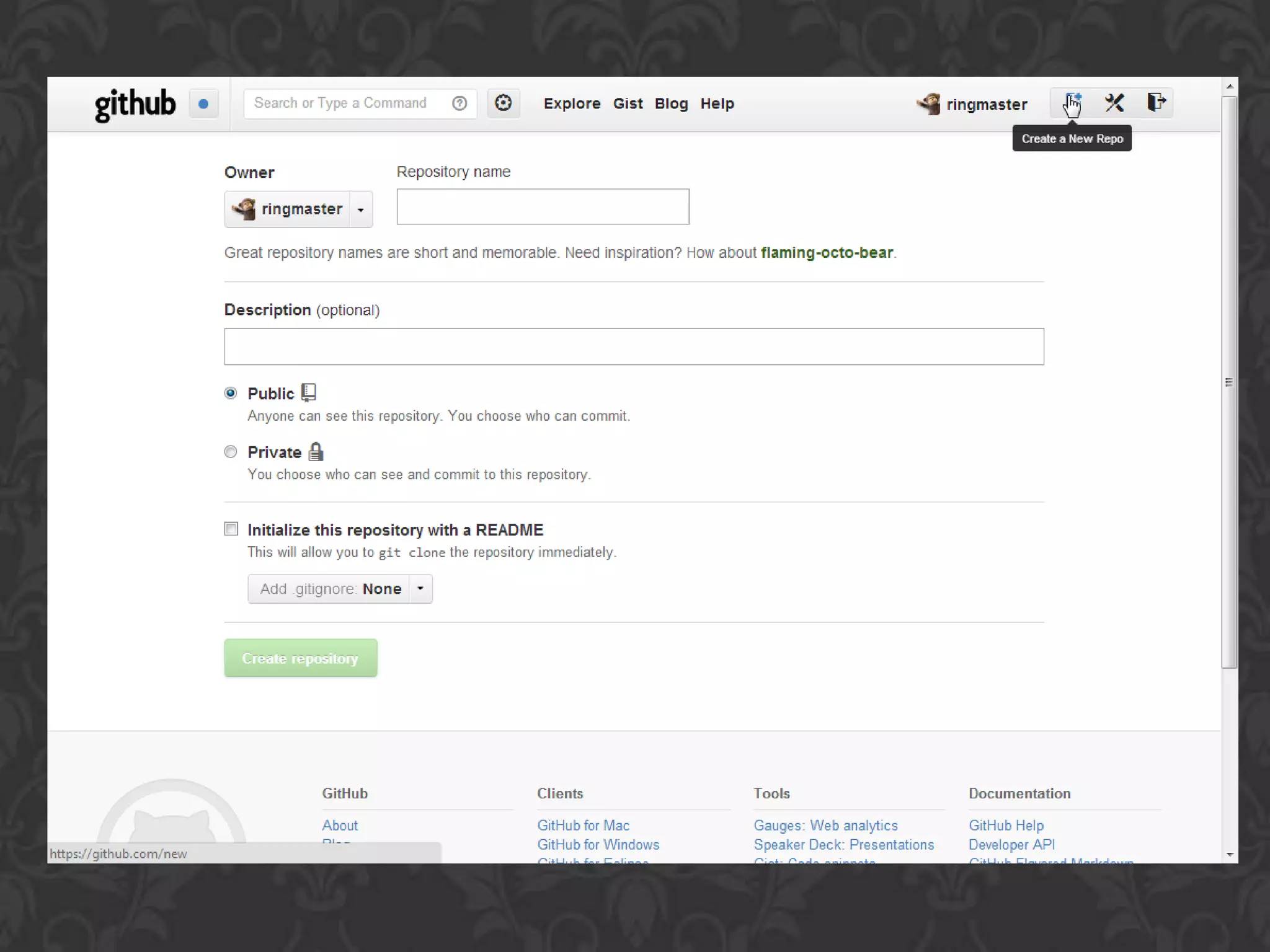This screenshot has height=952, width=1270.
Task: Use suggested name flaming-octo-bear link
Action: [x=827, y=253]
